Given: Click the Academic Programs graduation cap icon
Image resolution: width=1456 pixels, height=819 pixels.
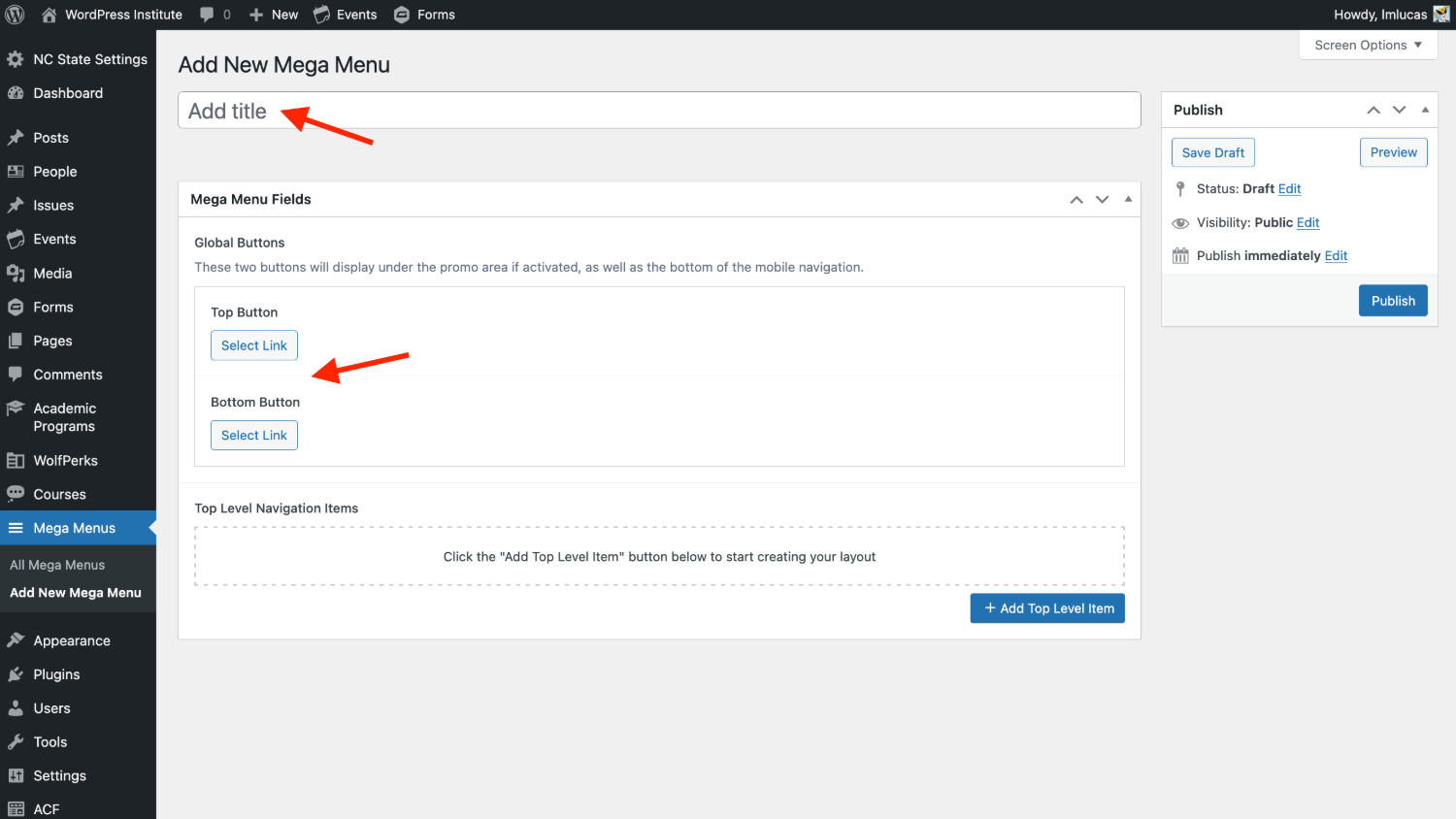Looking at the screenshot, I should pyautogui.click(x=16, y=409).
